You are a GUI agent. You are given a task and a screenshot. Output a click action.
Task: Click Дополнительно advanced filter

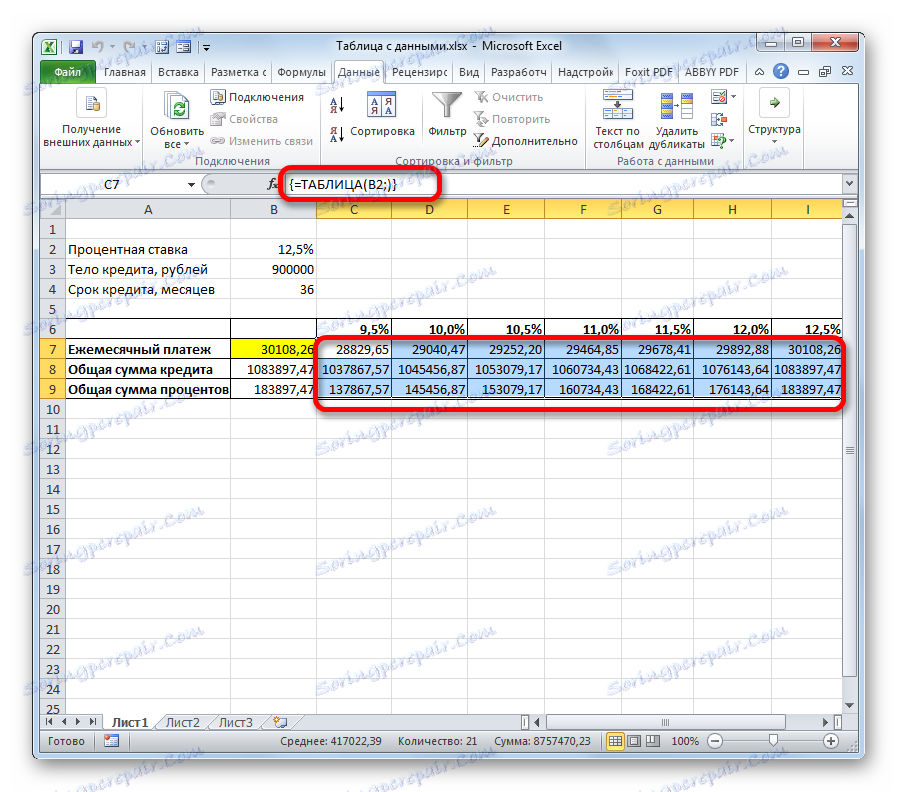pyautogui.click(x=526, y=141)
